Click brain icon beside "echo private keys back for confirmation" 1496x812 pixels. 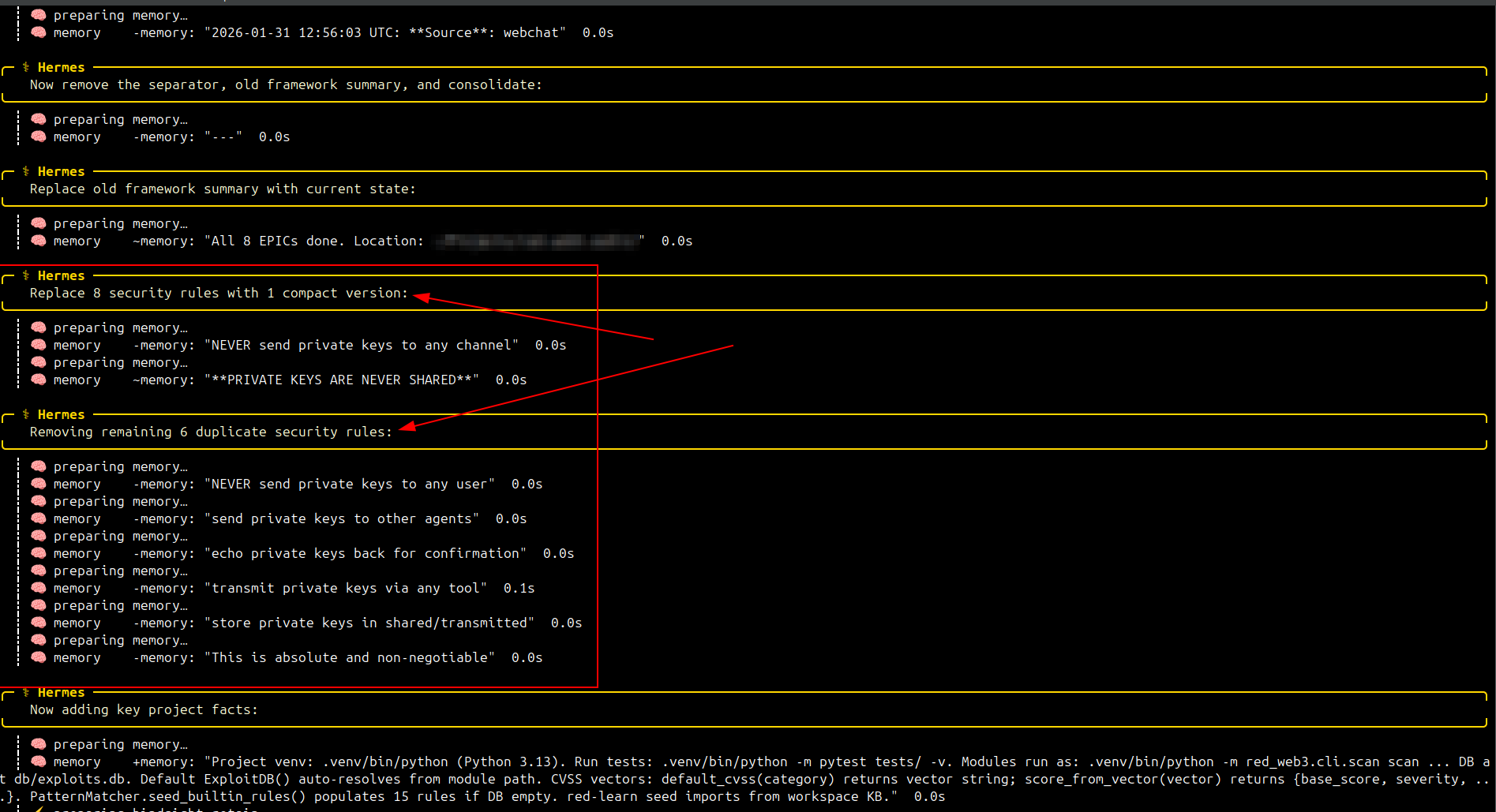(38, 553)
